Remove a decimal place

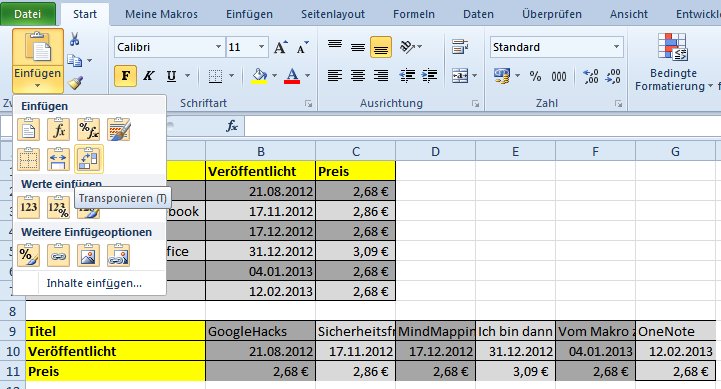tap(613, 76)
